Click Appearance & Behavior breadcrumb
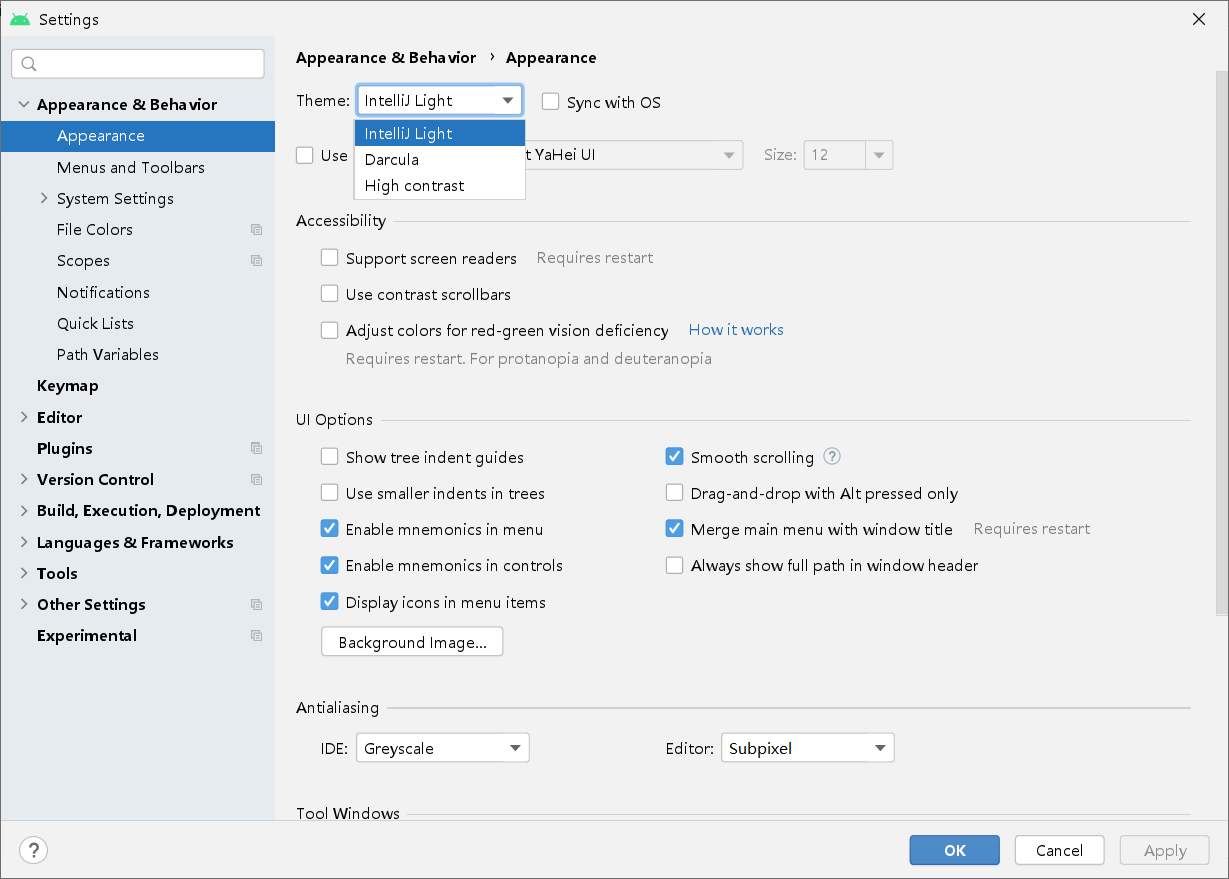The width and height of the screenshot is (1229, 879). tap(386, 58)
